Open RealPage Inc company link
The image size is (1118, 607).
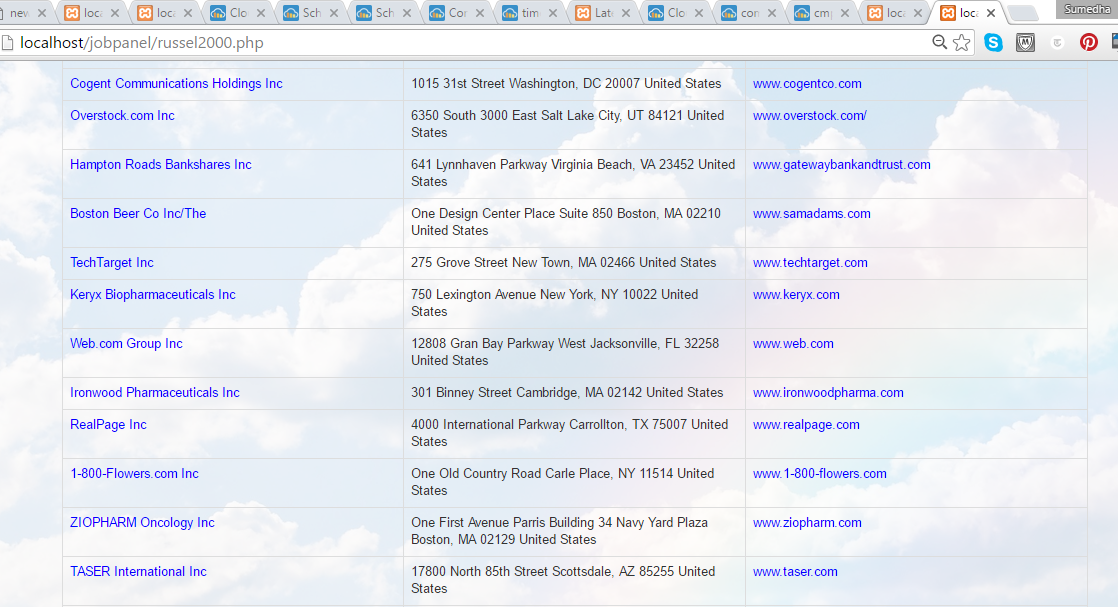(108, 424)
